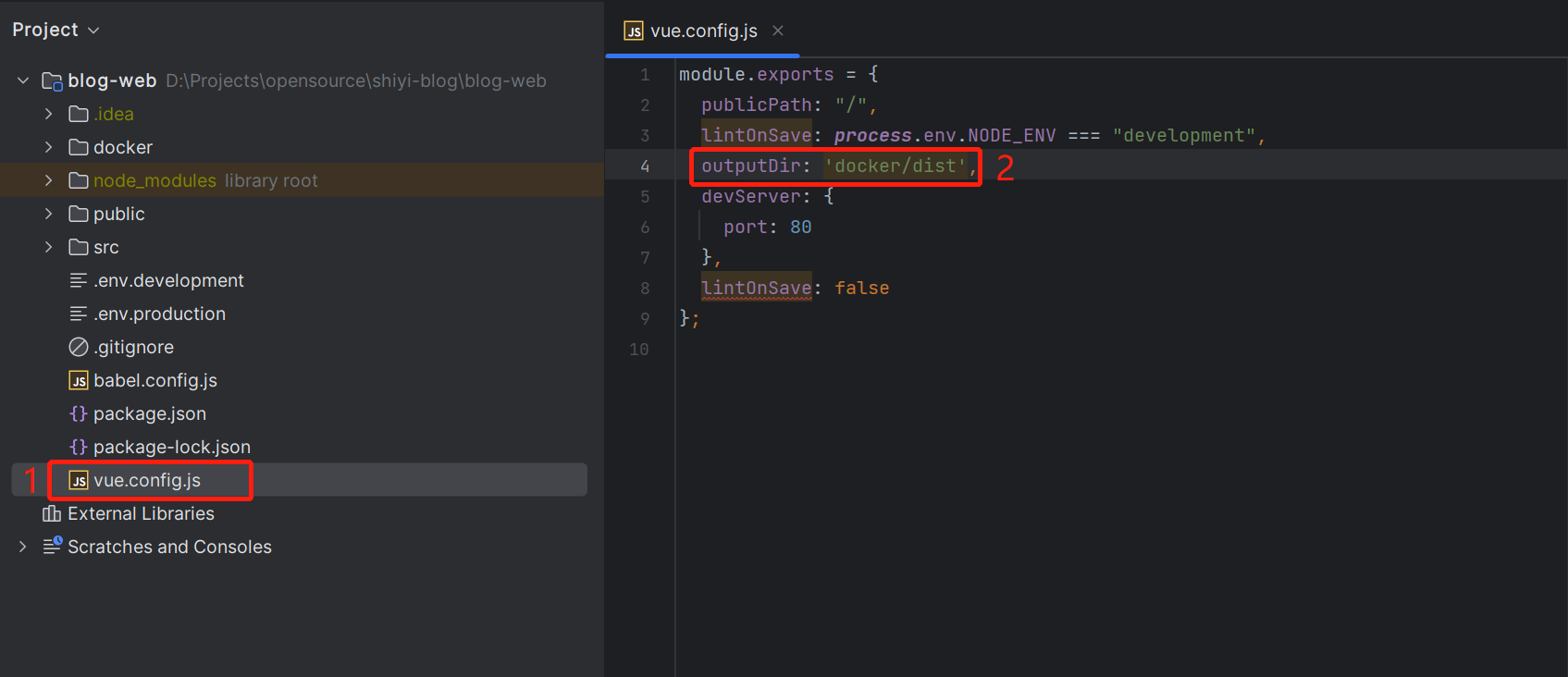Expand Scratches and Consoles node
Viewport: 1568px width, 677px height.
[23, 547]
